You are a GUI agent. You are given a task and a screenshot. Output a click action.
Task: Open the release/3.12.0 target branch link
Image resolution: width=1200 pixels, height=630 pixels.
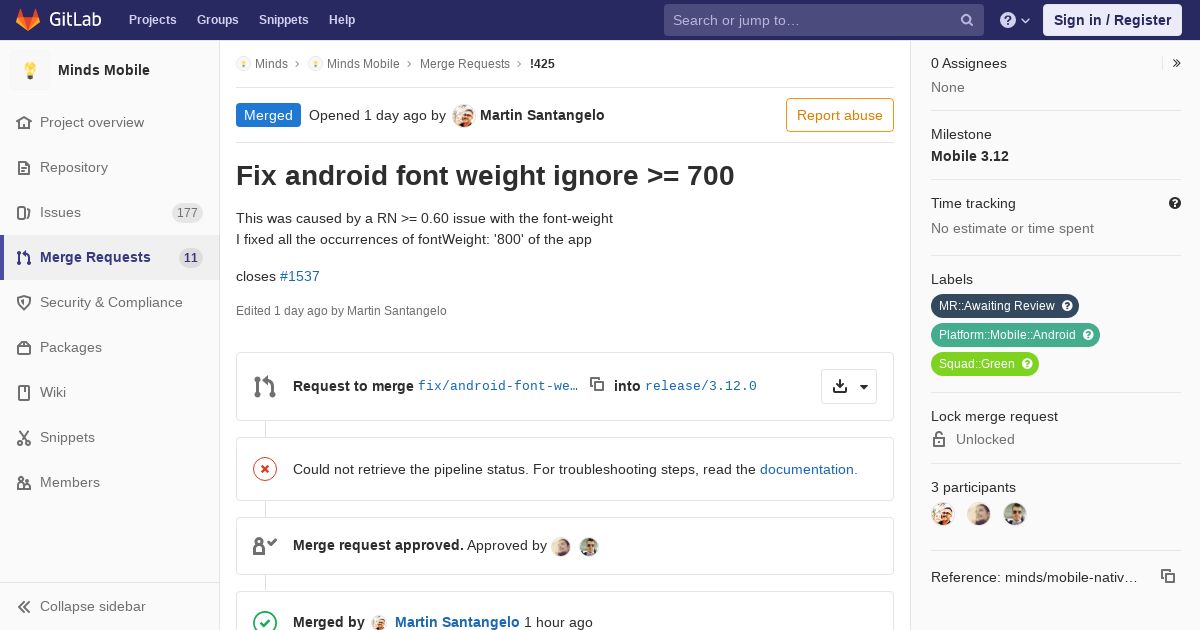[x=701, y=386]
